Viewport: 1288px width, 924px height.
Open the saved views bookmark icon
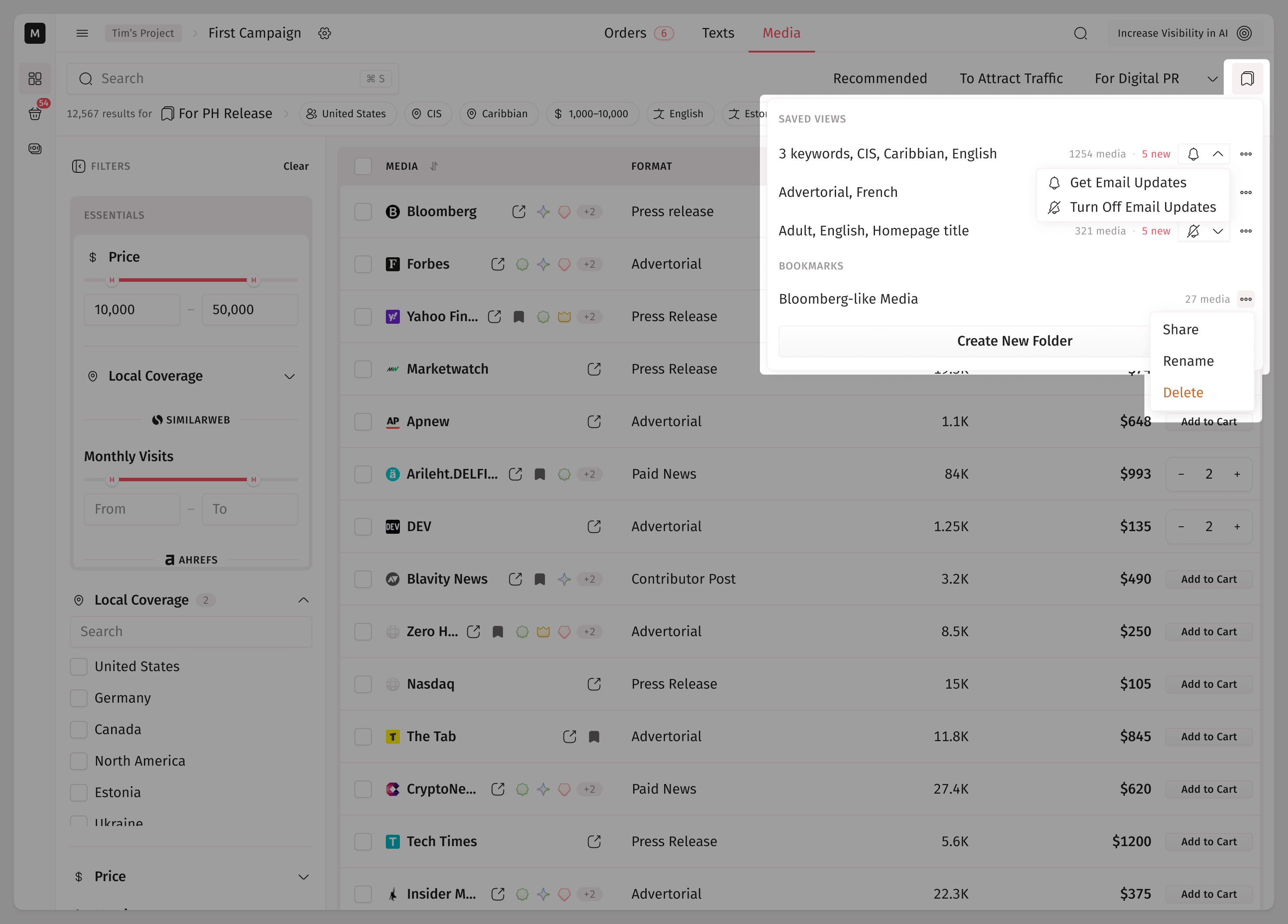point(1246,78)
